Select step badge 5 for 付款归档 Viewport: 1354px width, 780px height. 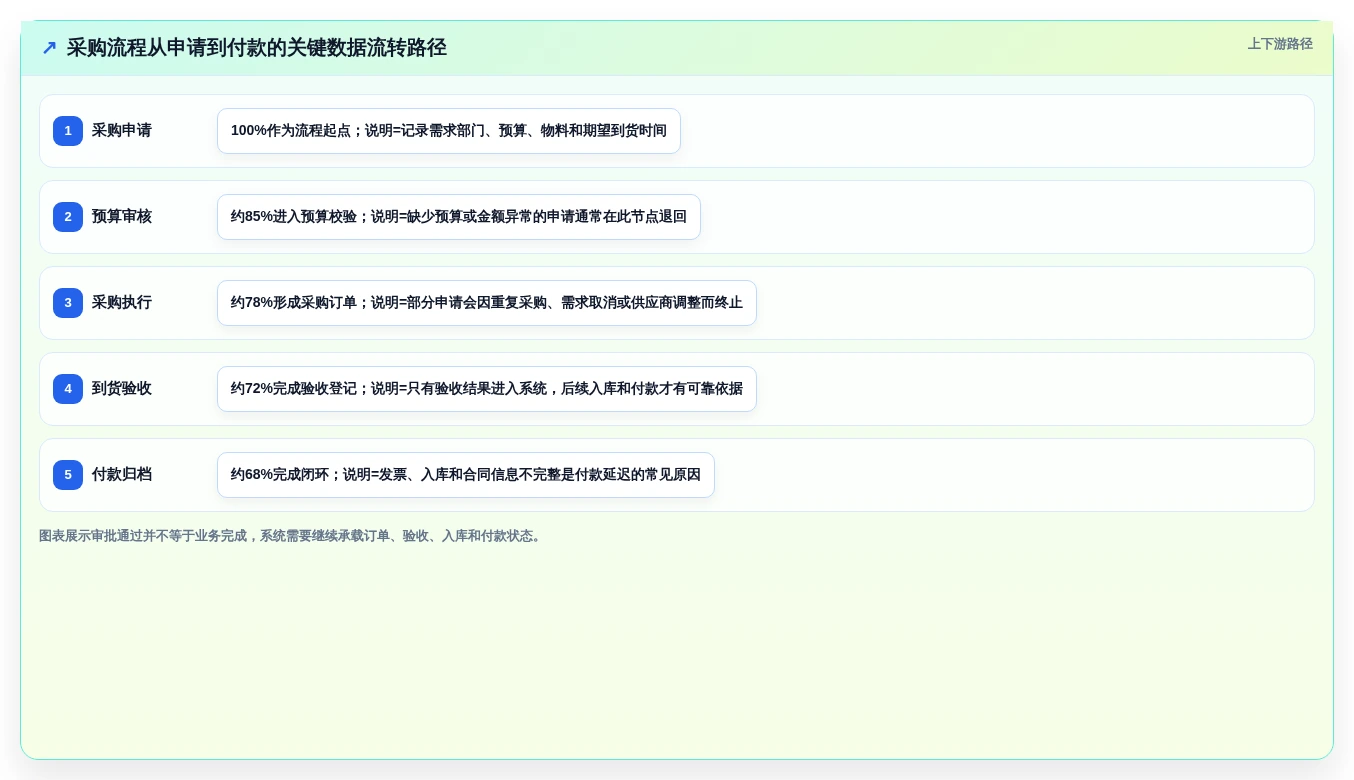tap(68, 475)
